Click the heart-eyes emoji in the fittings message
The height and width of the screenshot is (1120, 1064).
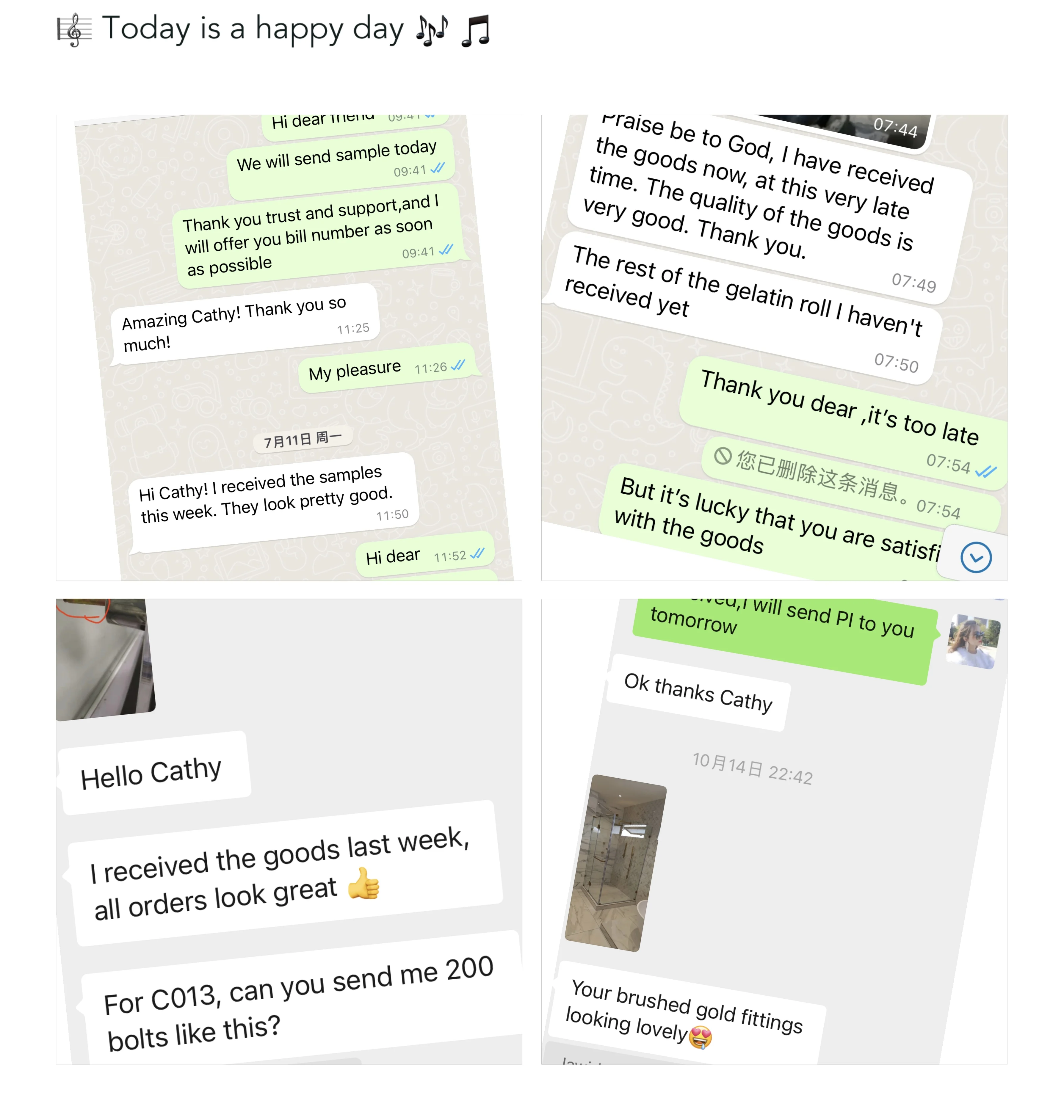coord(701,1037)
